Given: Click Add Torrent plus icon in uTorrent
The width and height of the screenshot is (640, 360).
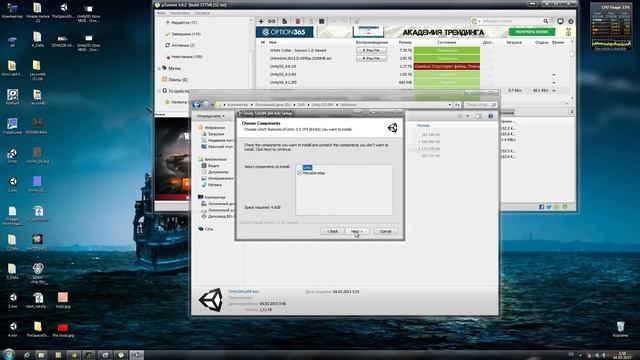Looking at the screenshot, I should click(261, 21).
